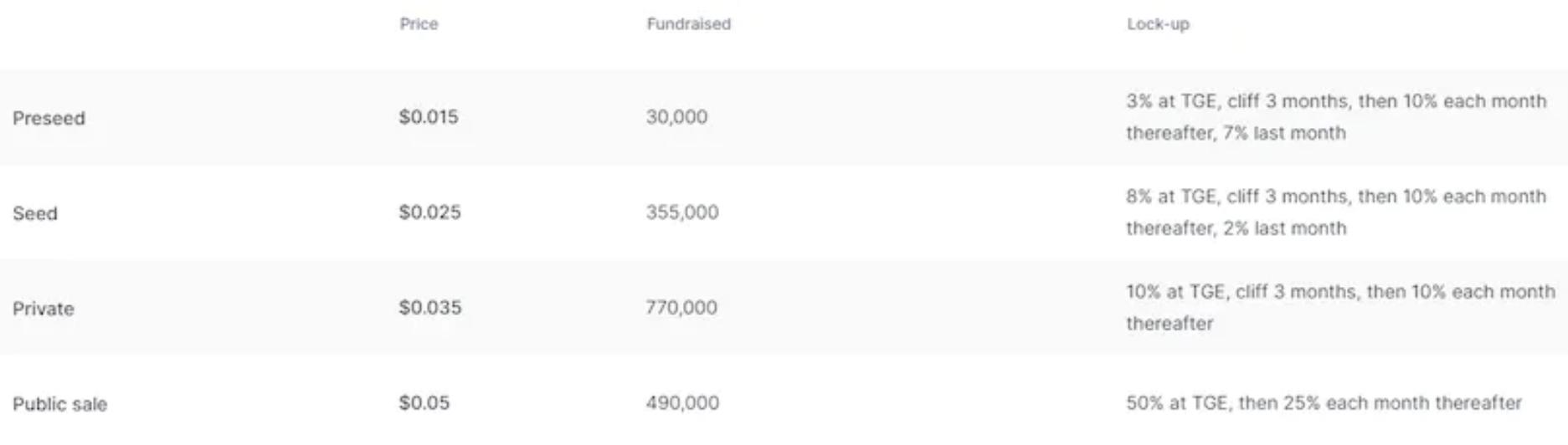Click Private lock-up text starting with 10%

(1339, 293)
